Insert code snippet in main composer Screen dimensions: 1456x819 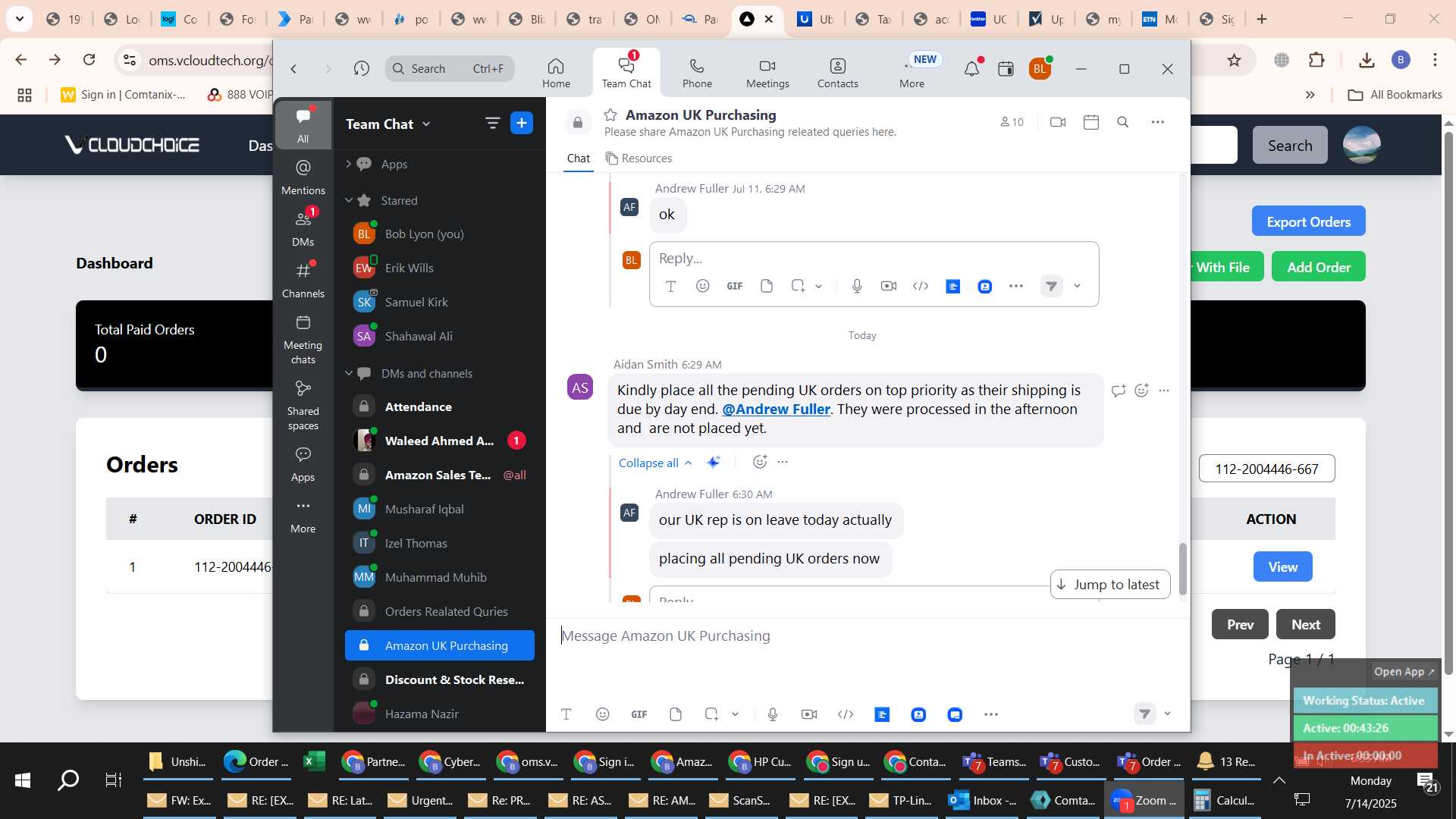coord(846,714)
